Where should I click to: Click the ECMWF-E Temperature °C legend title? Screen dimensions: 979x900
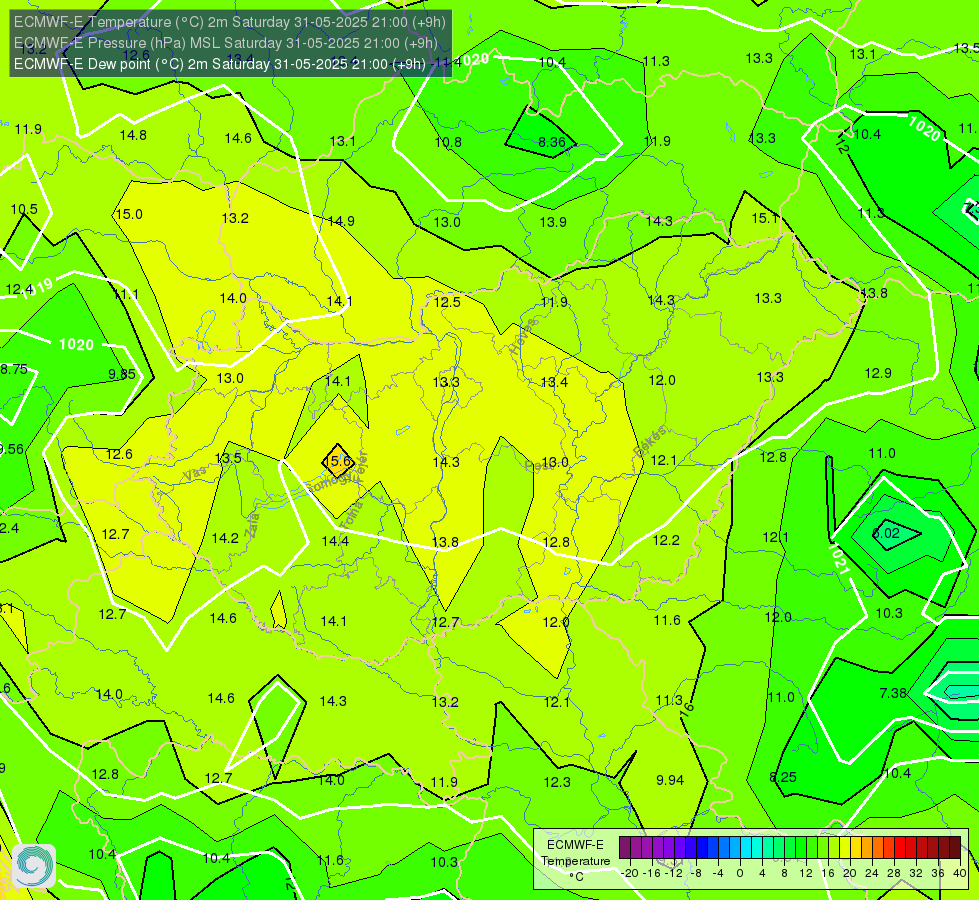(x=575, y=861)
